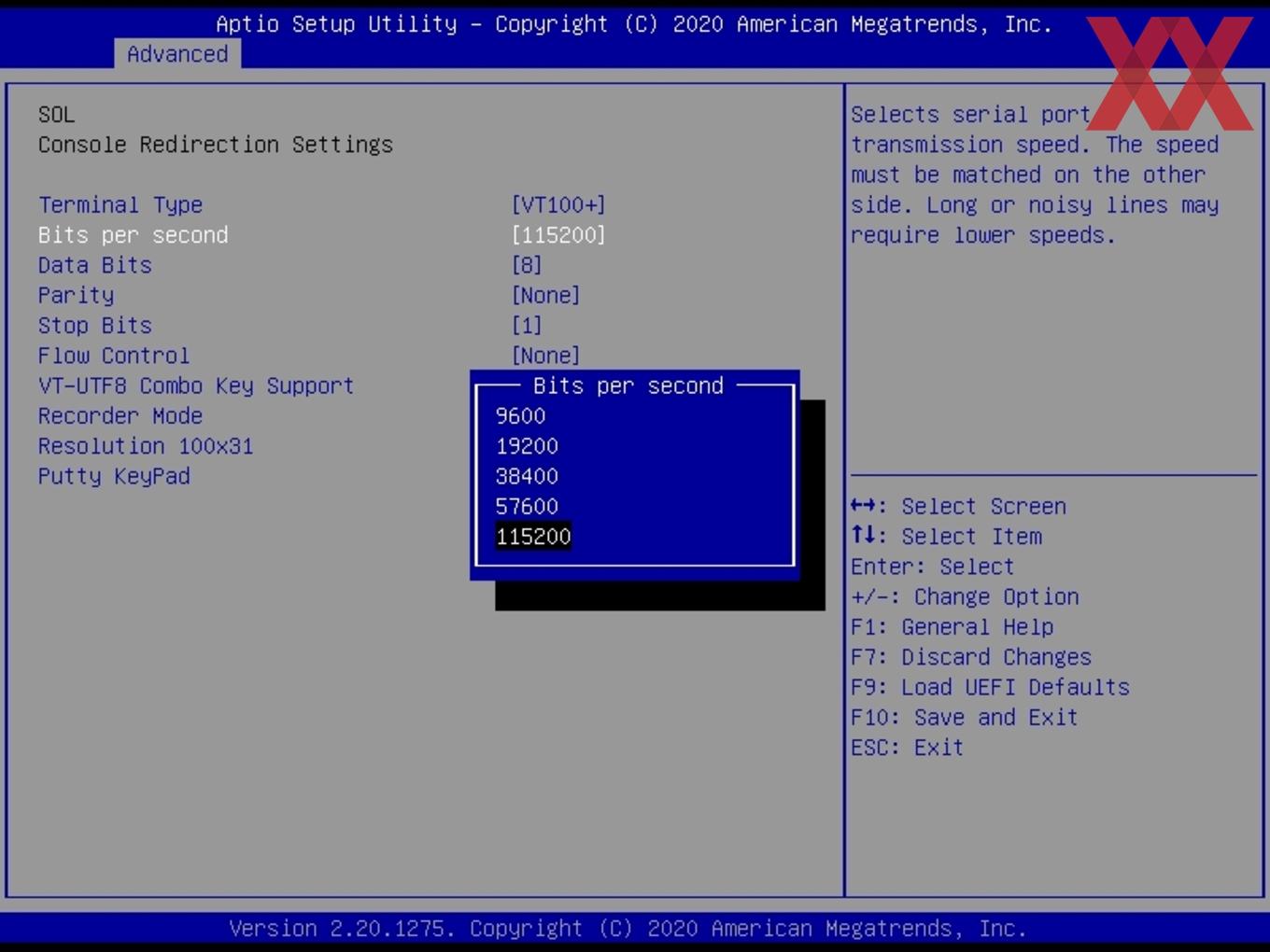Click the serial port help description text

(1035, 175)
